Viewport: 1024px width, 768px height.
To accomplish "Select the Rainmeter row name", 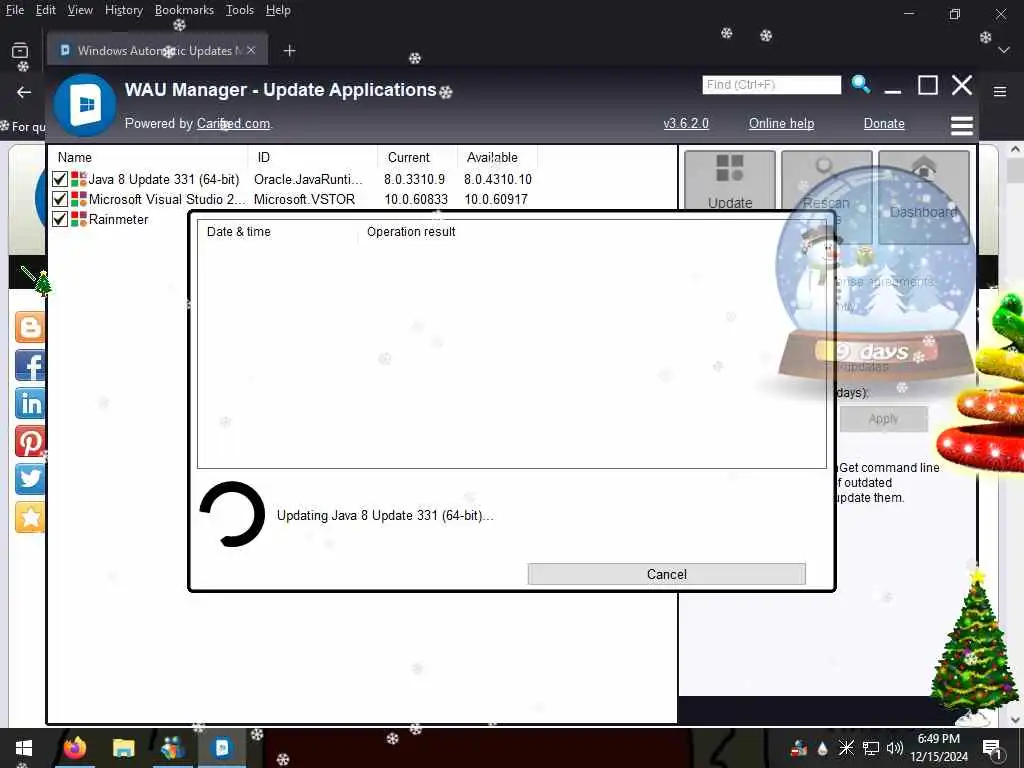I will pyautogui.click(x=118, y=219).
